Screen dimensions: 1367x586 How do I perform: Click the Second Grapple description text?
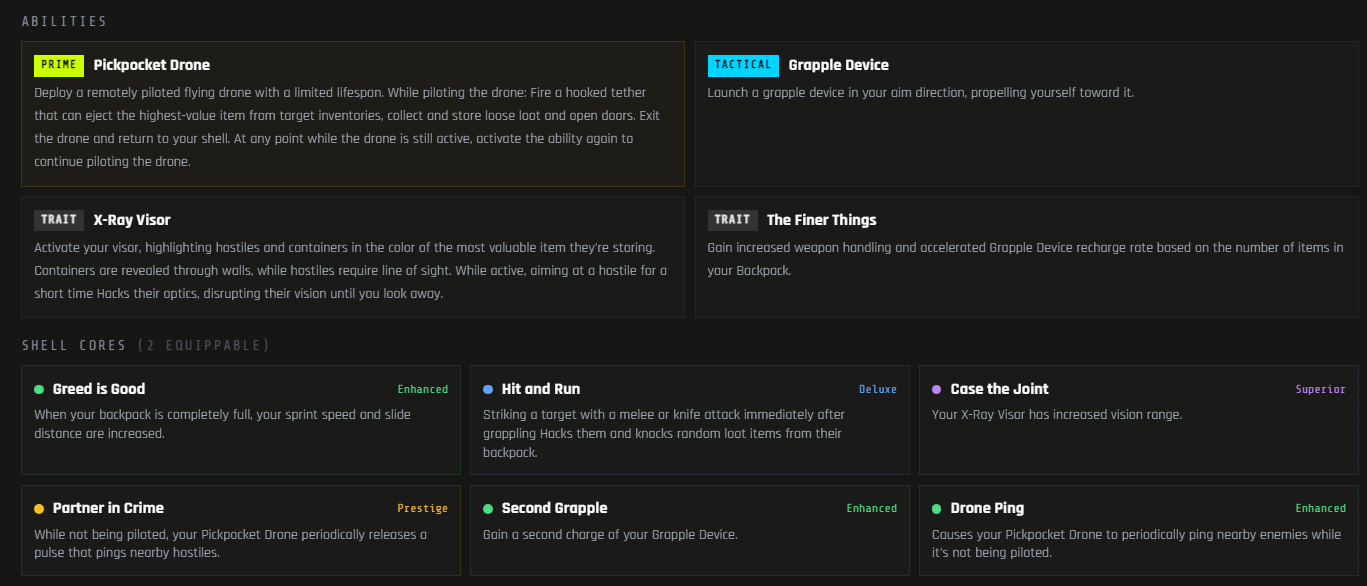610,534
